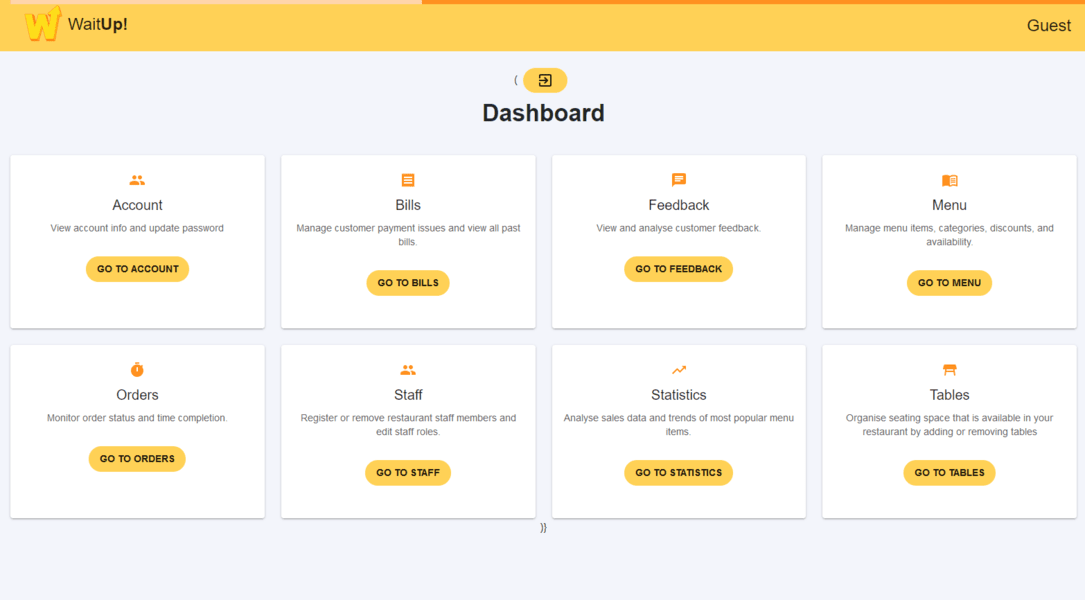1085x600 pixels.
Task: Open Bills via Go to Bills
Action: tap(408, 283)
